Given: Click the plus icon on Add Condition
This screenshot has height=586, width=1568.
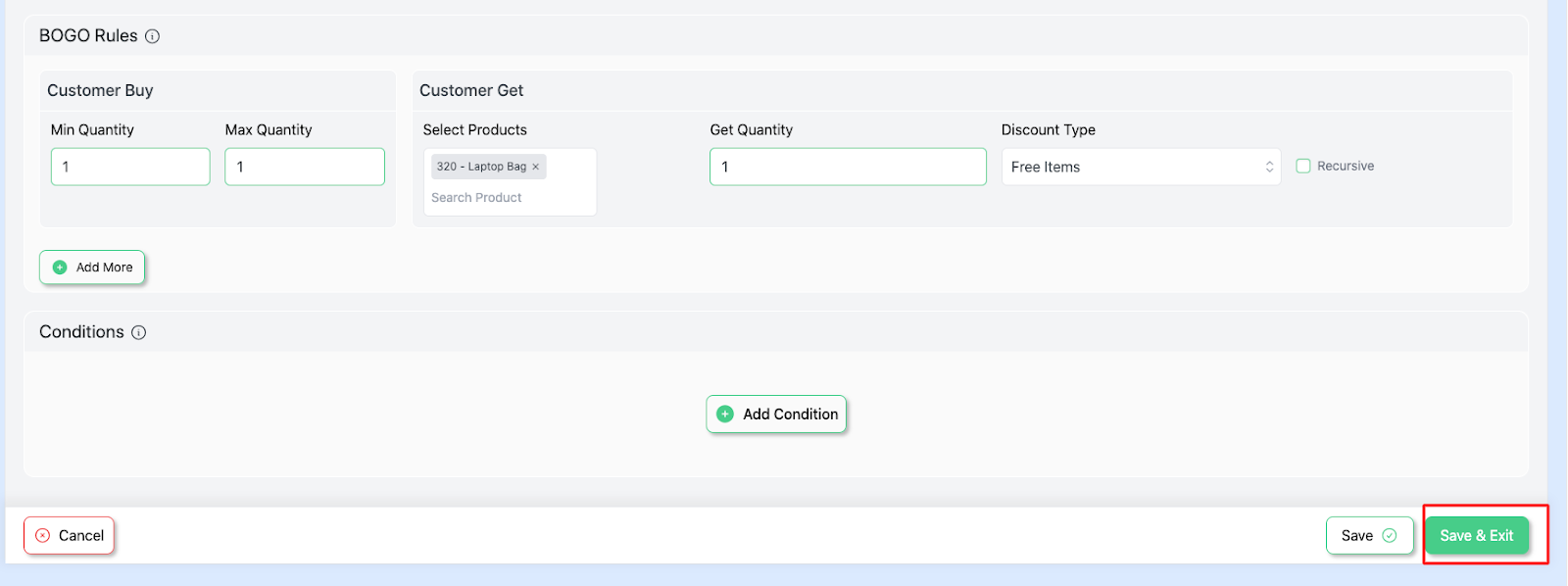Looking at the screenshot, I should tap(725, 415).
